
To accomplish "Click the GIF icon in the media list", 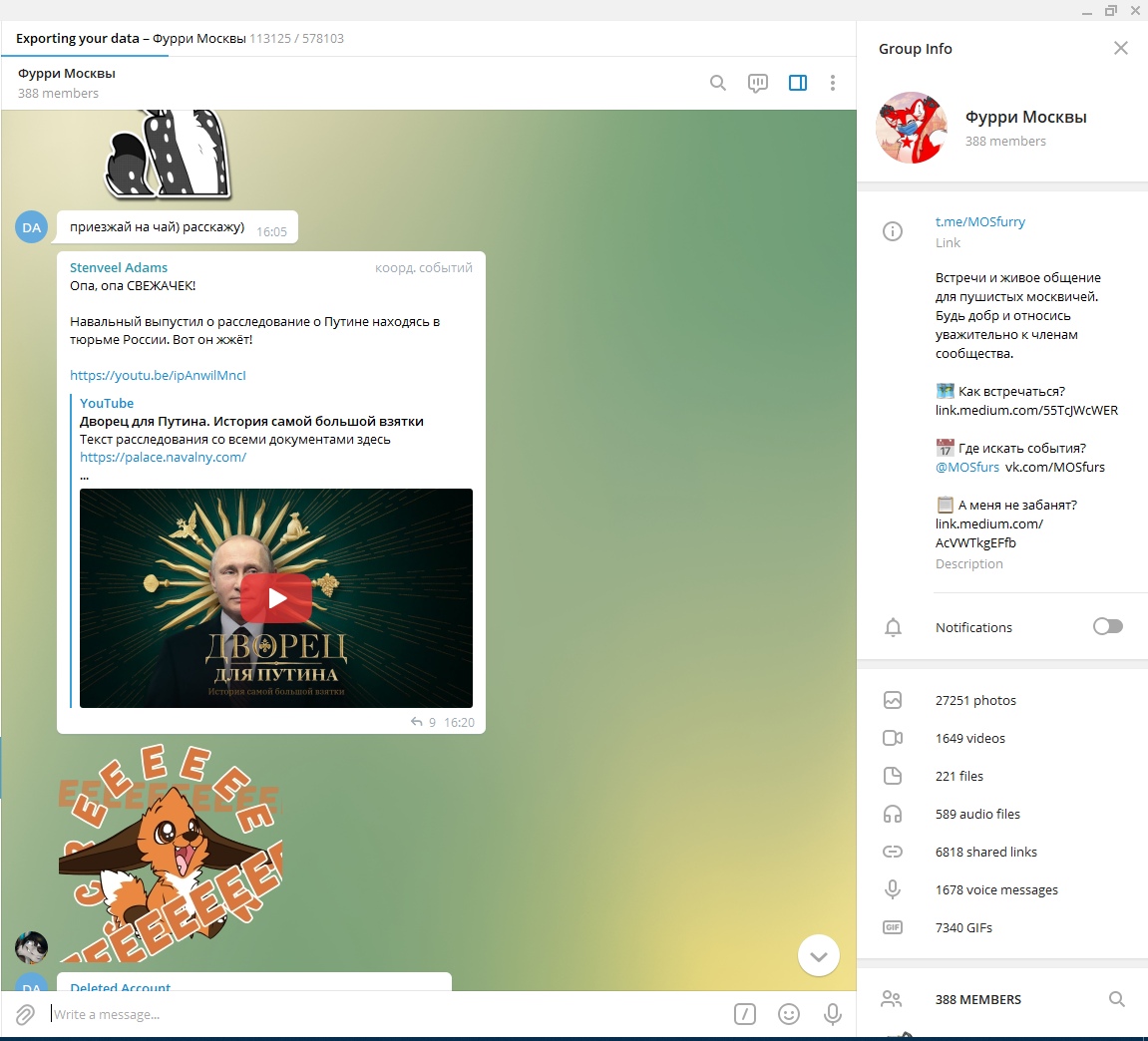I will click(893, 927).
